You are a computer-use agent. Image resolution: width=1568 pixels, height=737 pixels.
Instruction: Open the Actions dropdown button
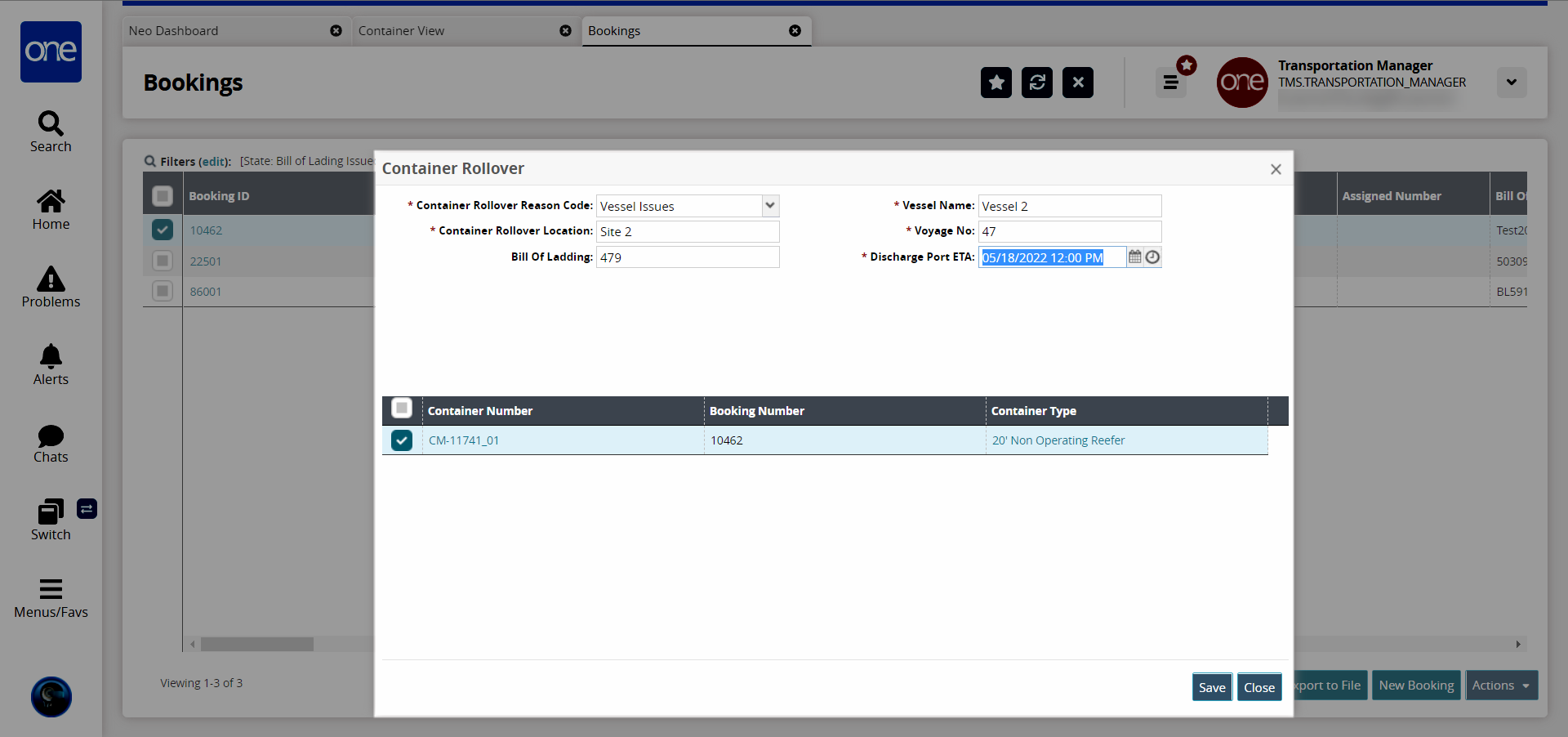1501,686
